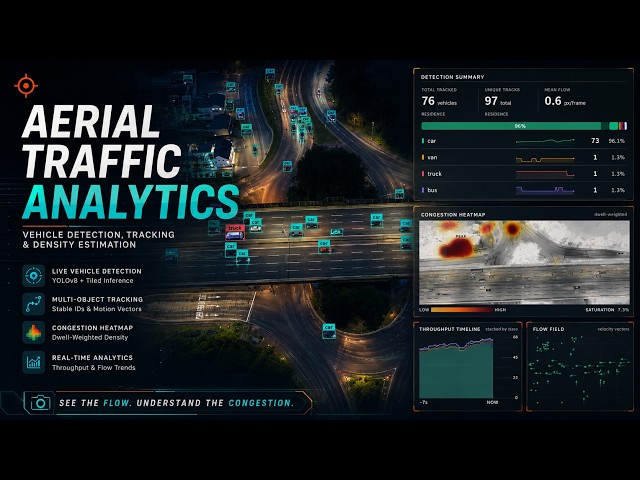Click the 'SATURATION 7.5%' readout
This screenshot has width=640, height=480.
tap(607, 310)
